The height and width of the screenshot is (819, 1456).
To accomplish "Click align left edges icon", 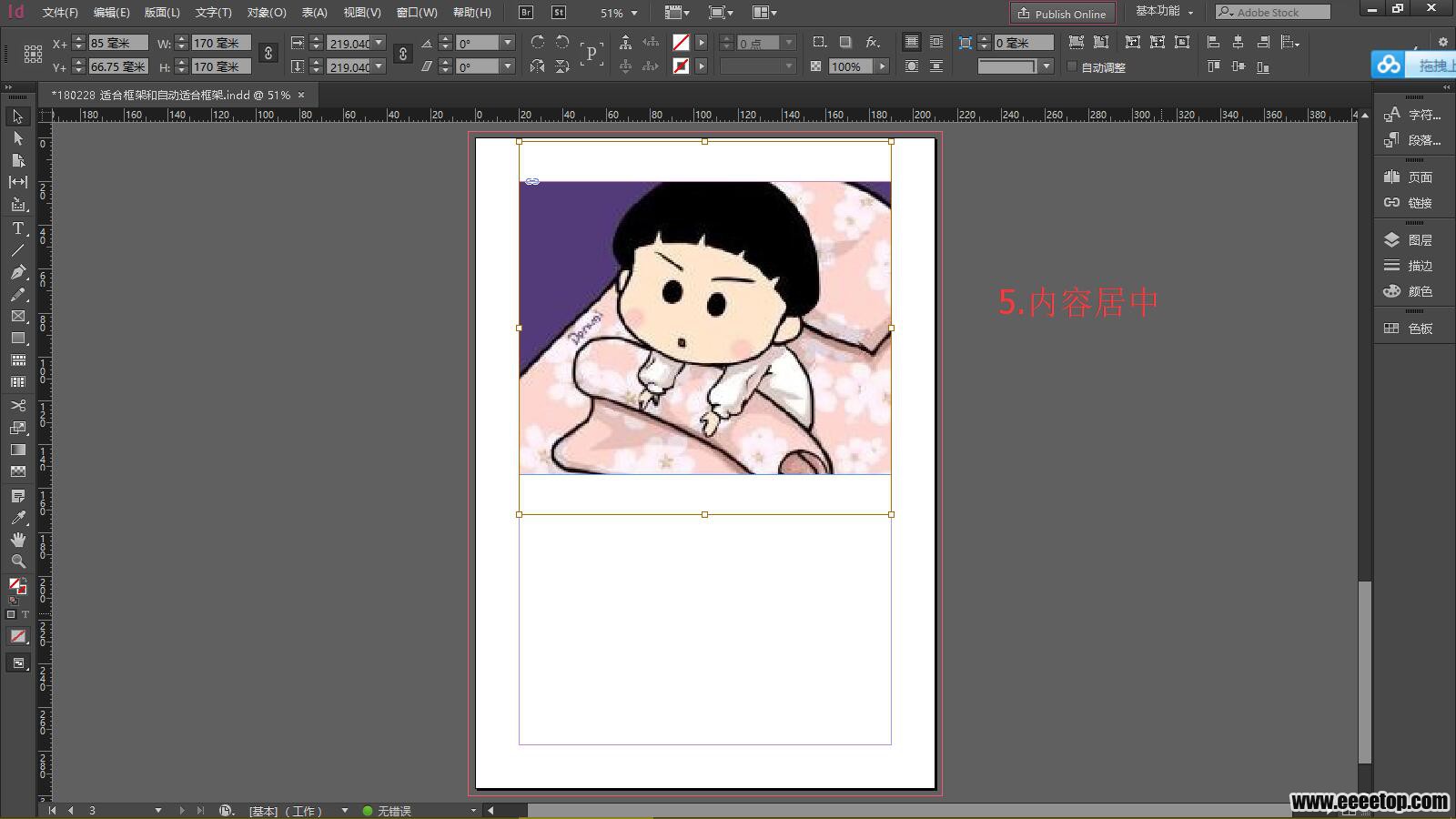I will point(1213,42).
